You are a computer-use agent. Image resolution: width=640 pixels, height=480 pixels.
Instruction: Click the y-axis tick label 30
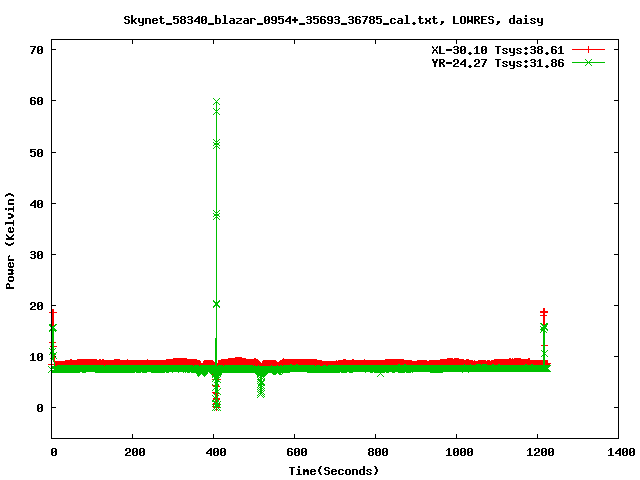[37, 255]
